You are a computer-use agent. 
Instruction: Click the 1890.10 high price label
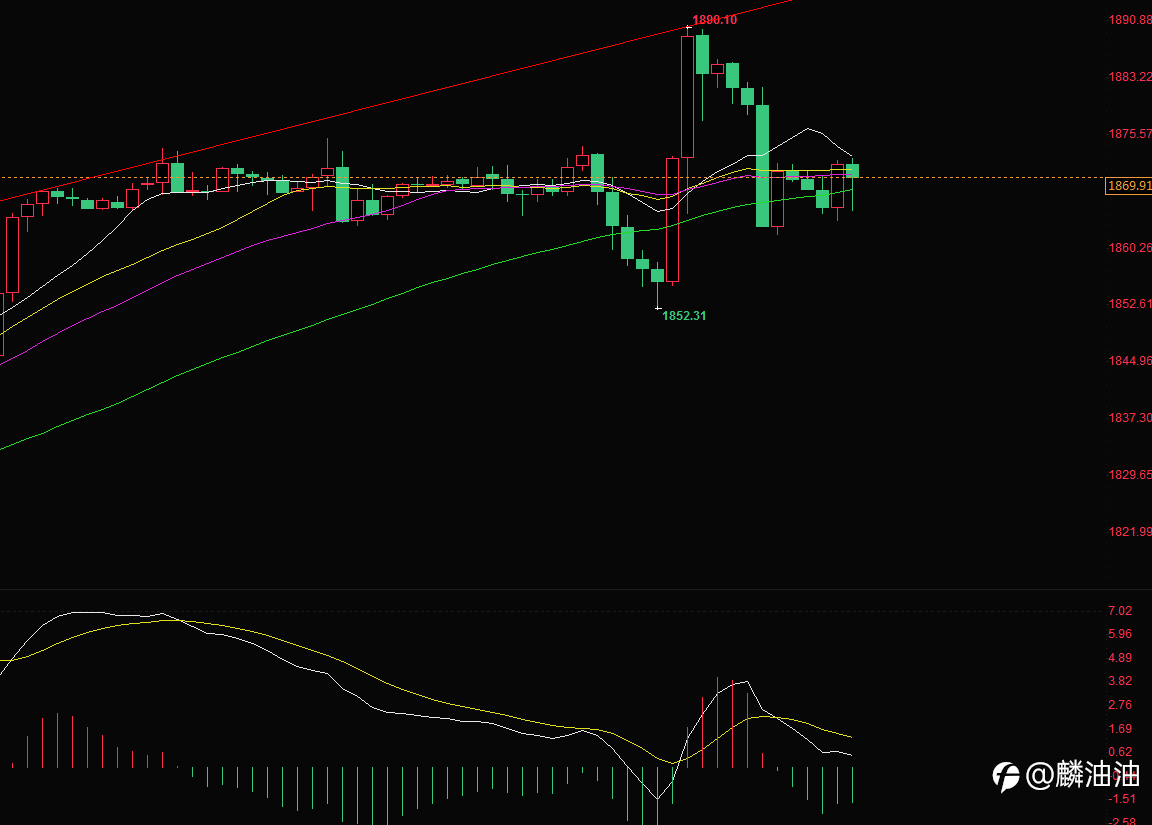[x=714, y=20]
